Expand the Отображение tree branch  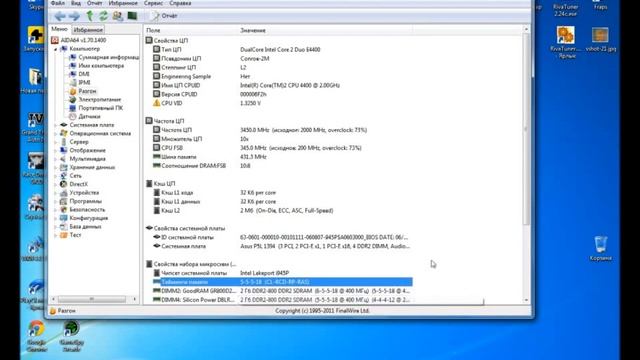pos(56,151)
